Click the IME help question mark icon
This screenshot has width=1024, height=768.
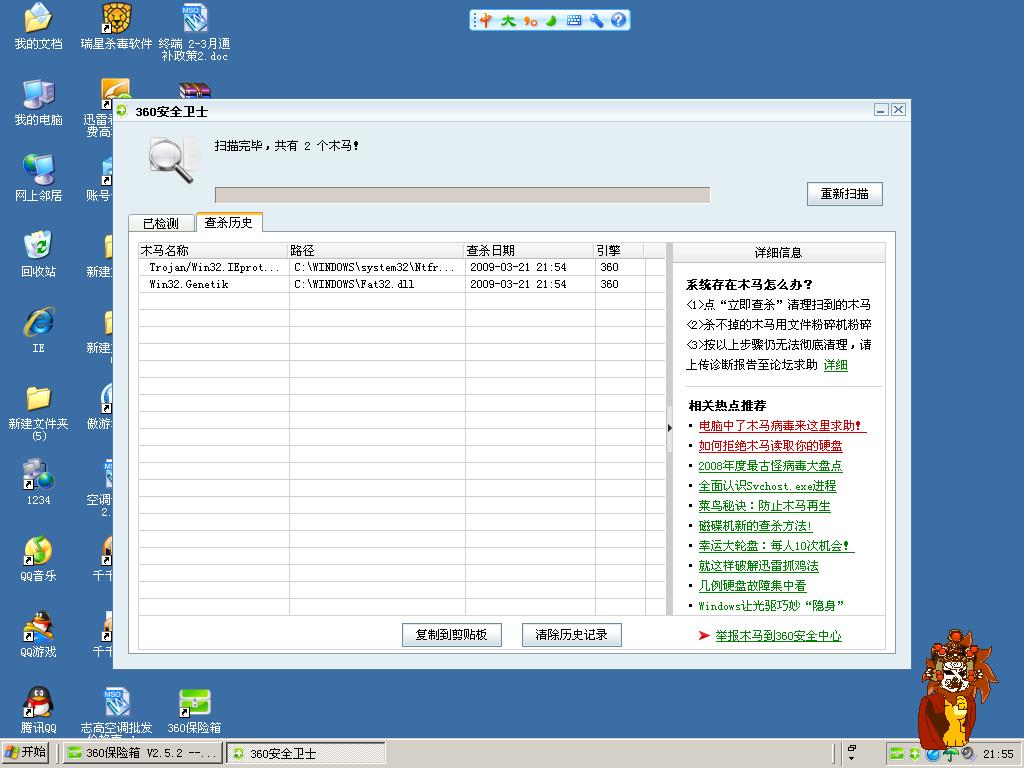[x=618, y=20]
